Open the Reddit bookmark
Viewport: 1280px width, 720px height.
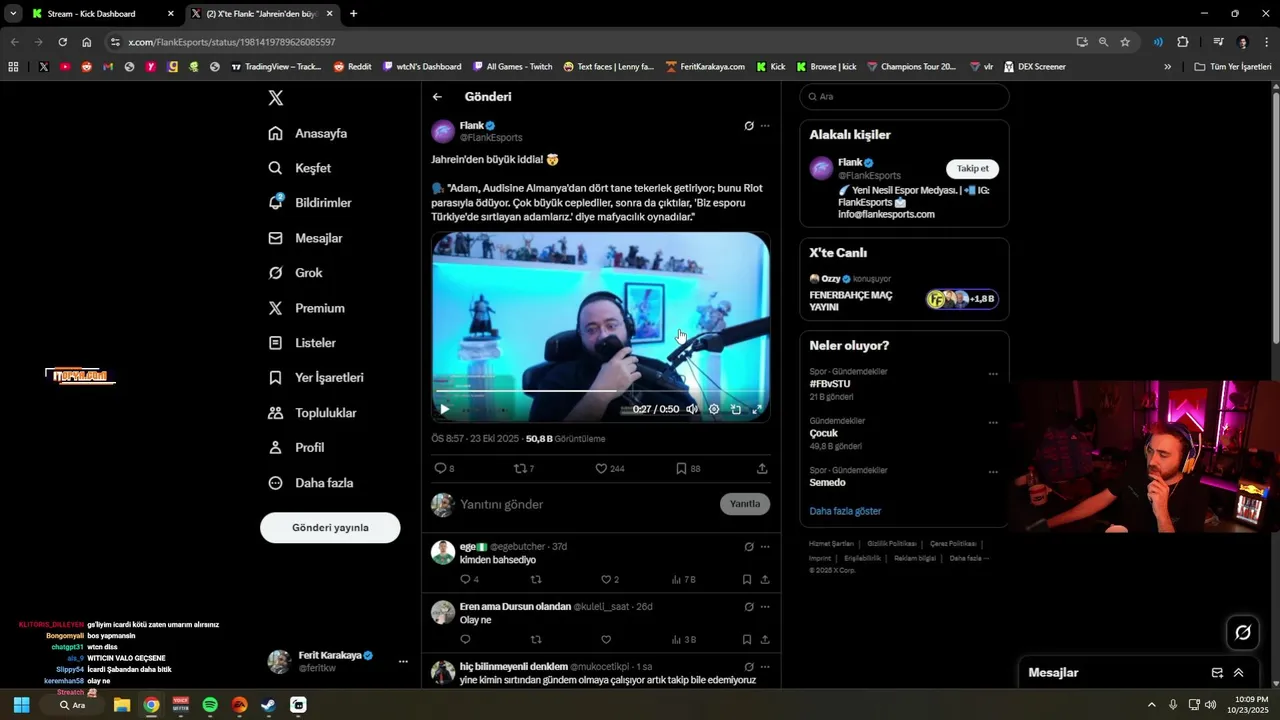pos(352,67)
